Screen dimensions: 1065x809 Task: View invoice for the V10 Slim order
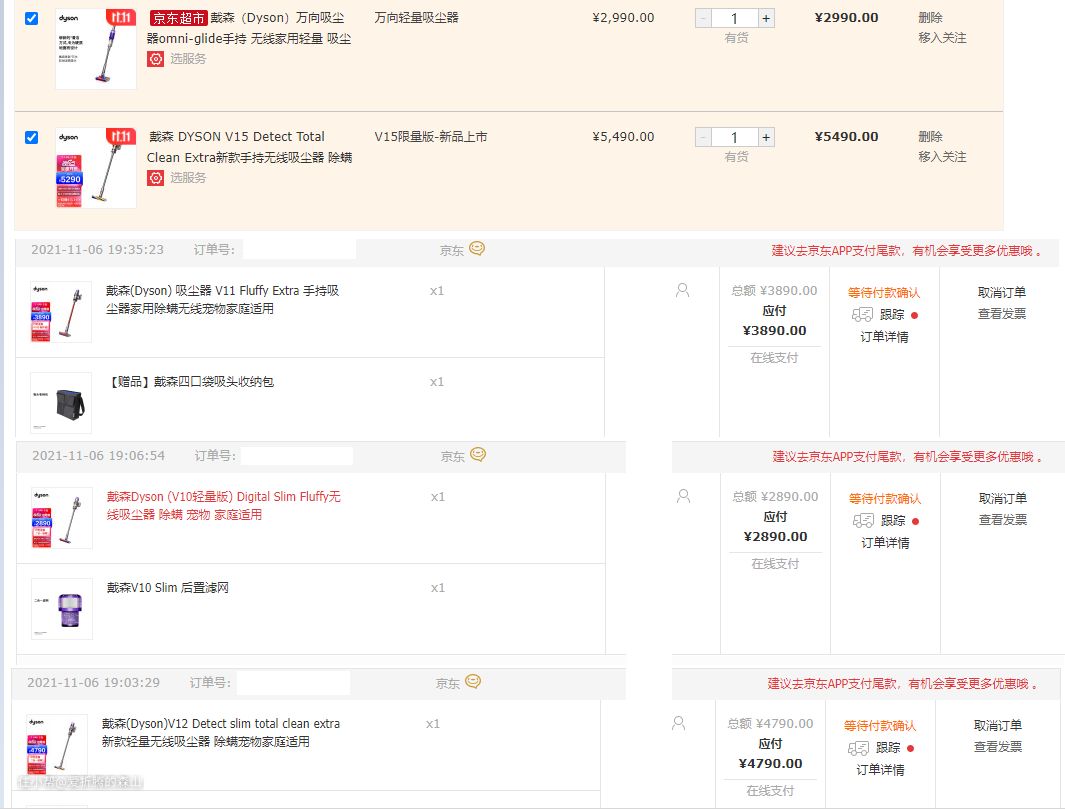[1003, 520]
